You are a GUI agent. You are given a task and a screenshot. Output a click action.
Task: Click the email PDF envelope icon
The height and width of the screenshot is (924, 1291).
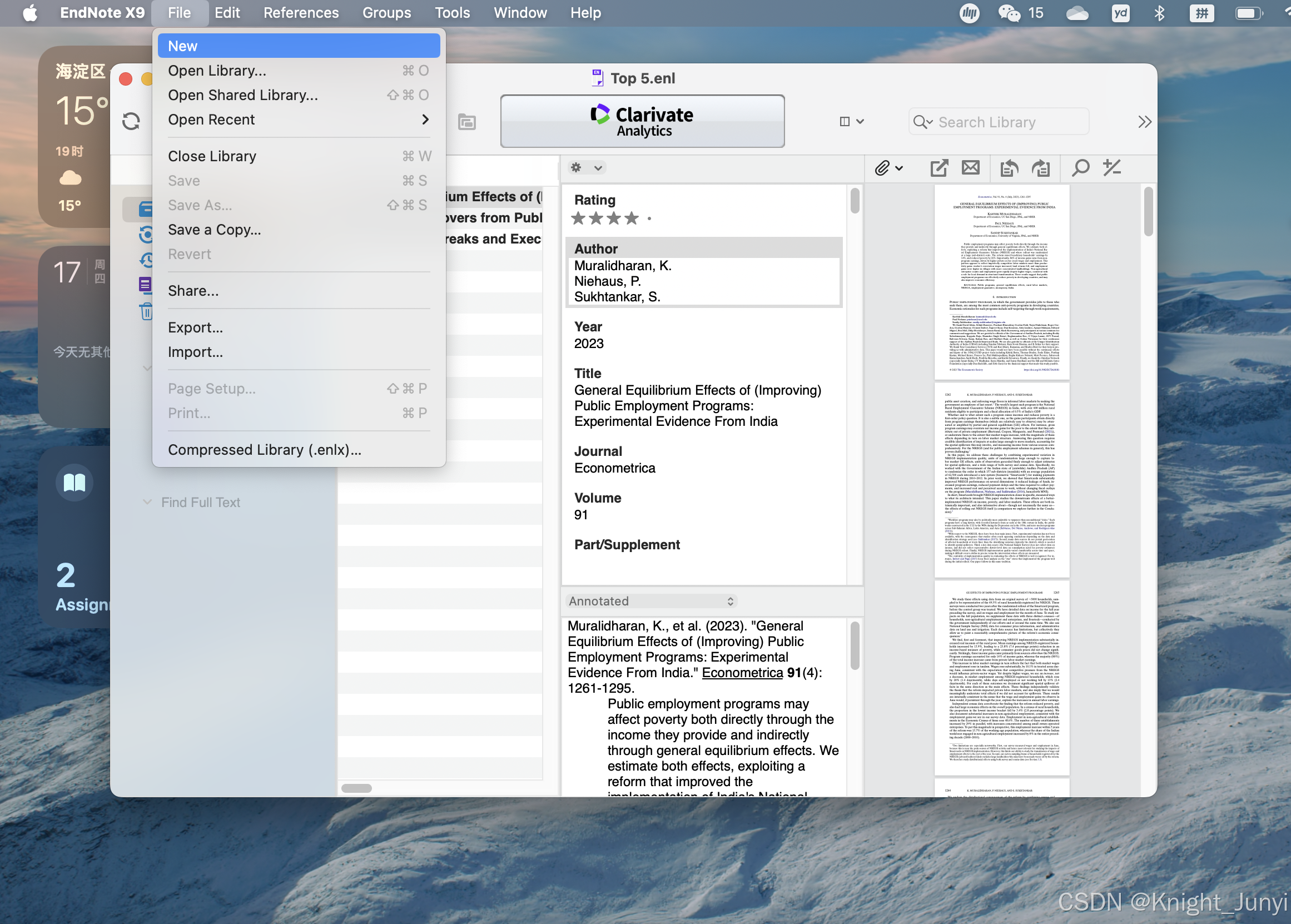click(971, 168)
